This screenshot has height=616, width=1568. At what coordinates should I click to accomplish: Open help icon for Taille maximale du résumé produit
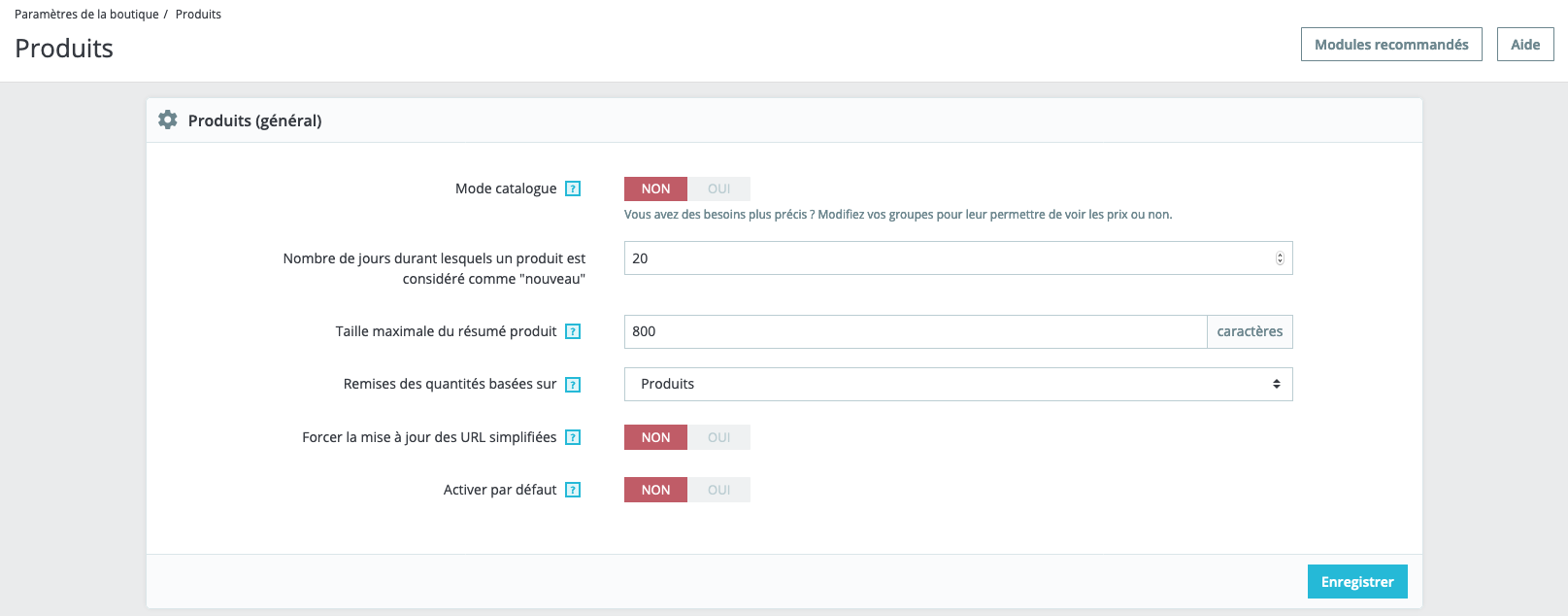(x=573, y=331)
